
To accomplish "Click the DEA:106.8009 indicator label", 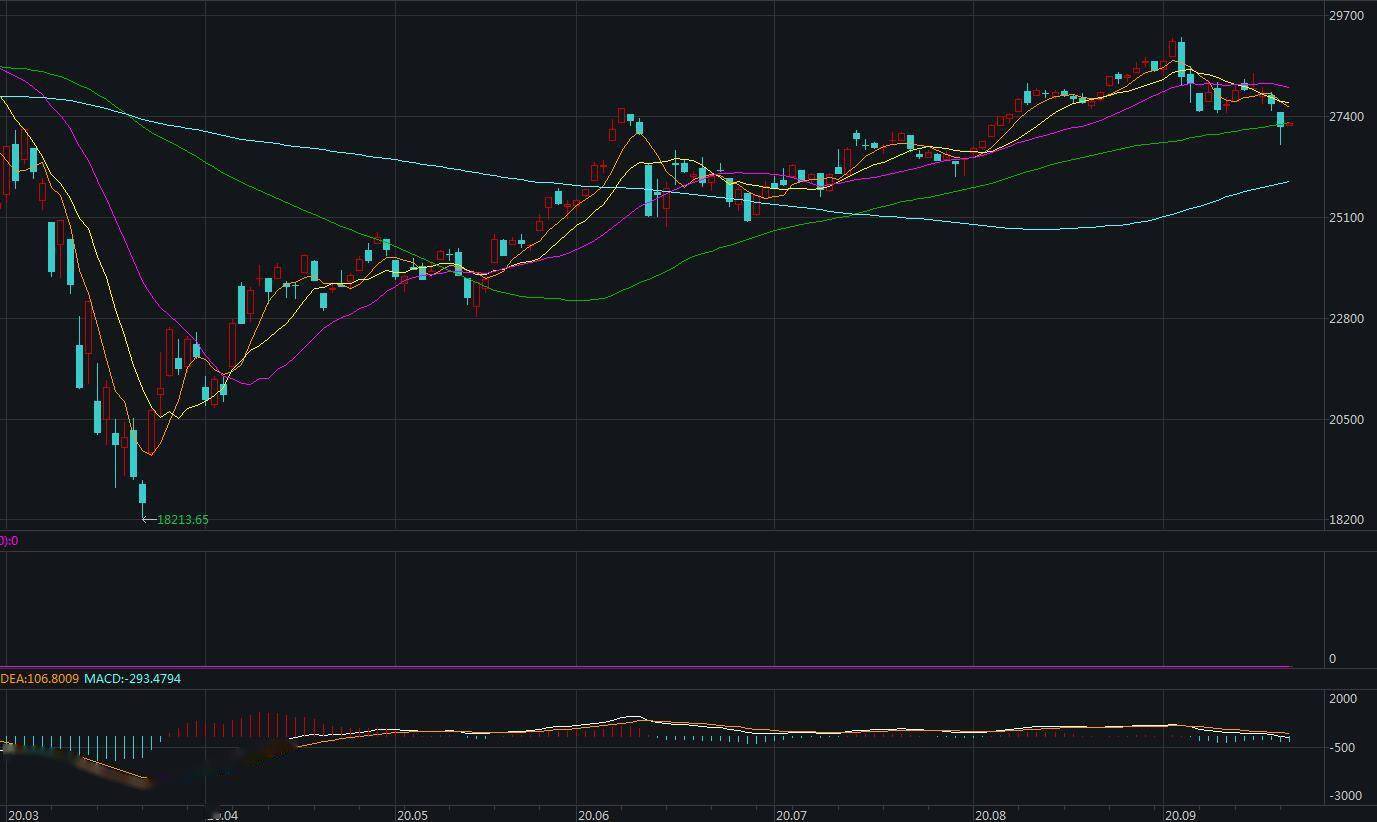I will point(38,679).
